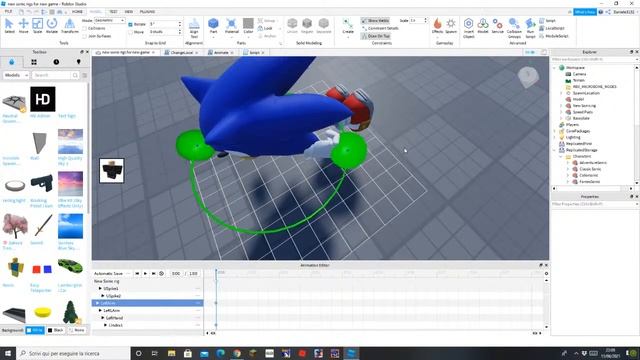Toggle Constraint Details option
Screen dimensions: 640x360
380,28
